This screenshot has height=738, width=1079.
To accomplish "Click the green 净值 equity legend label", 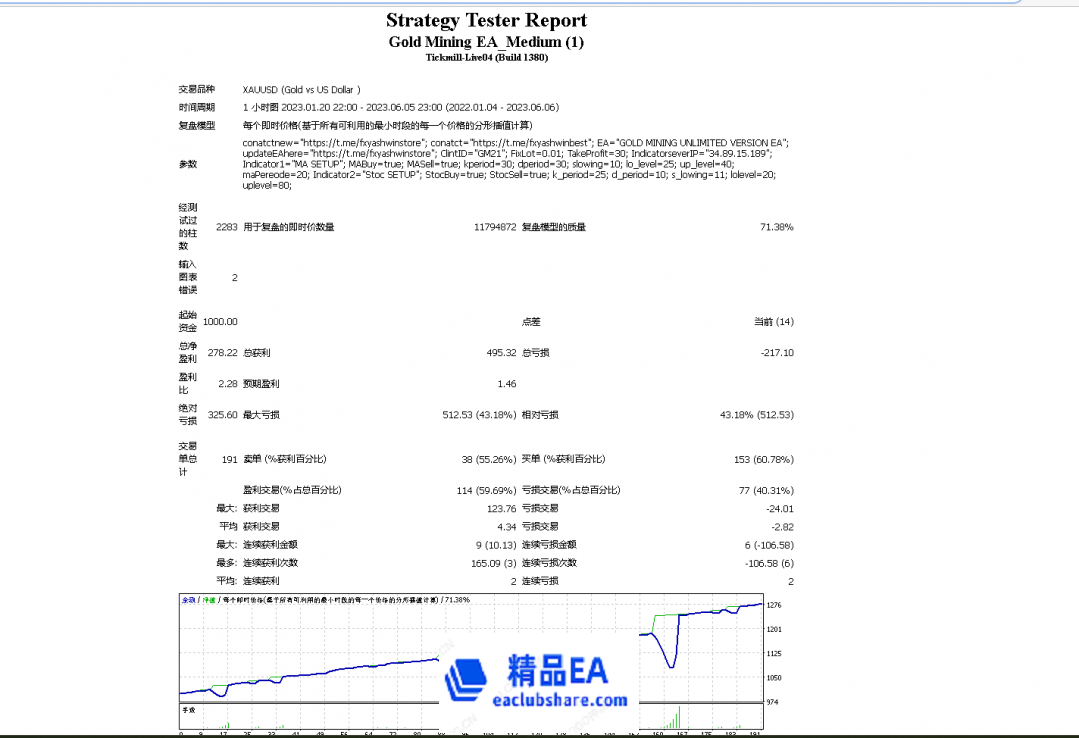I will point(209,600).
